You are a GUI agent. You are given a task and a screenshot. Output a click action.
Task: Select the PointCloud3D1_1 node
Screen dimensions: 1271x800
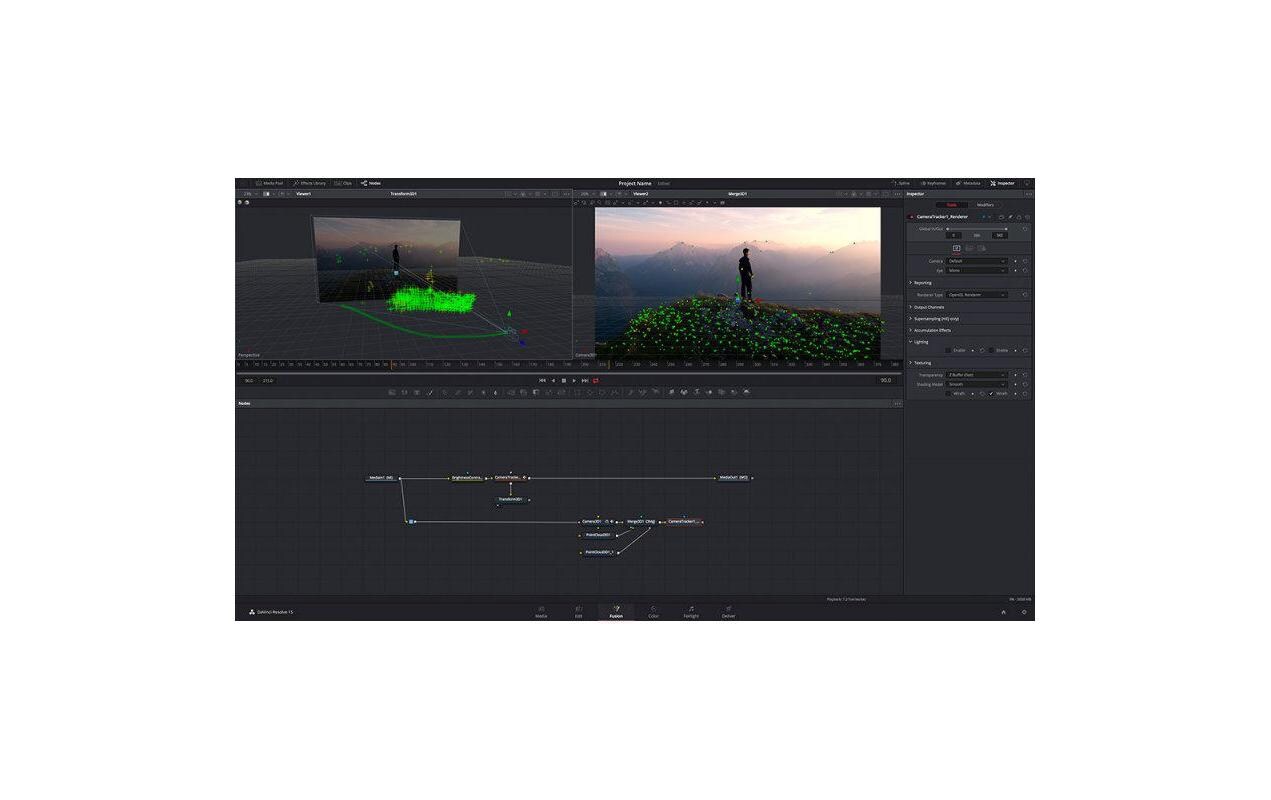(599, 552)
